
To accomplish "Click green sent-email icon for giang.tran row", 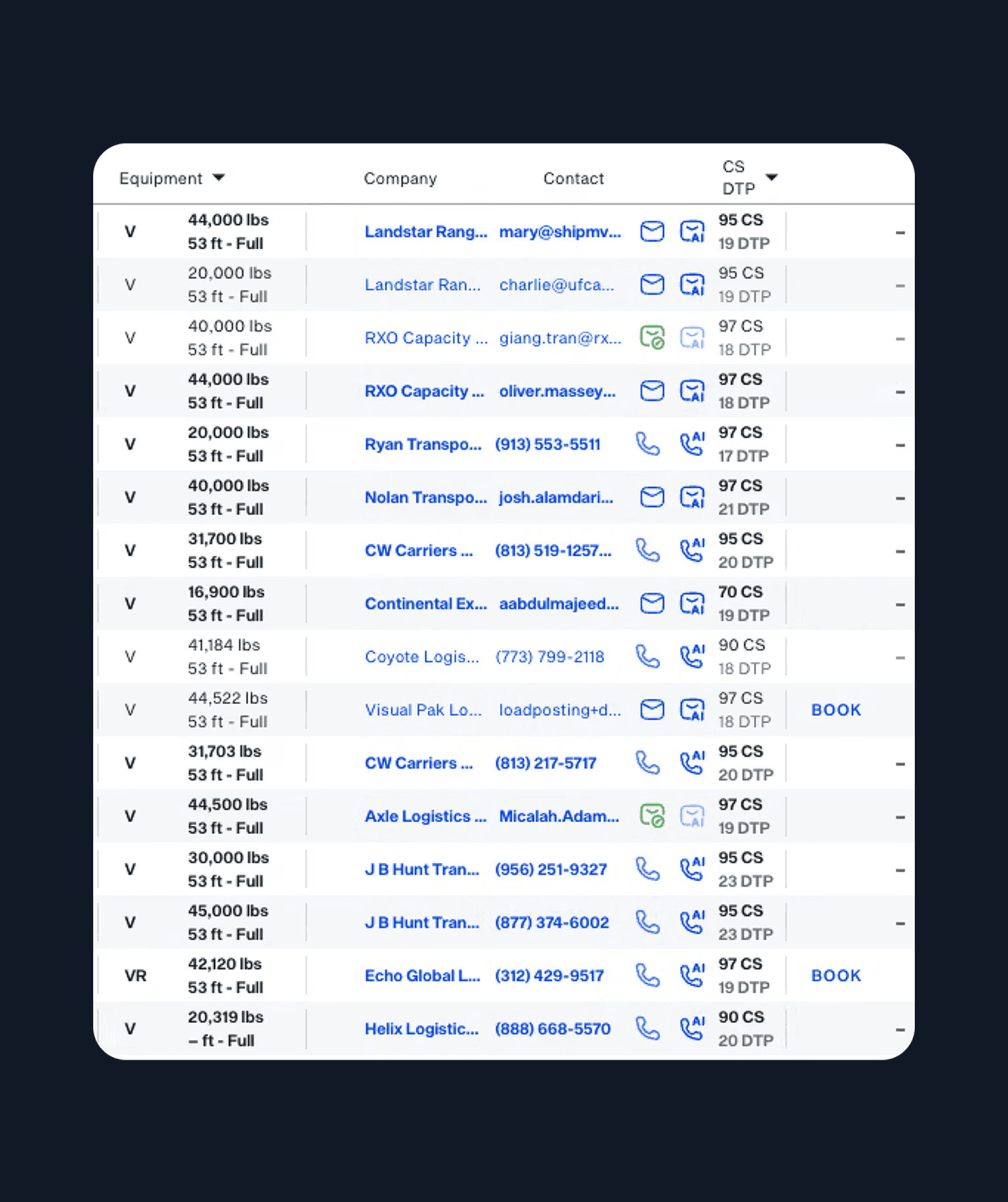I will (x=652, y=338).
